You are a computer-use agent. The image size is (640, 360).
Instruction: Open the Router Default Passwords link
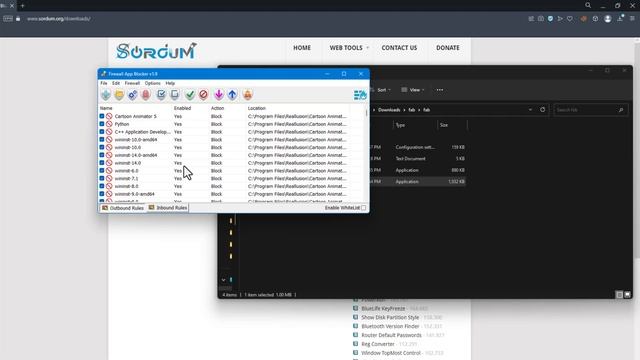tap(391, 335)
